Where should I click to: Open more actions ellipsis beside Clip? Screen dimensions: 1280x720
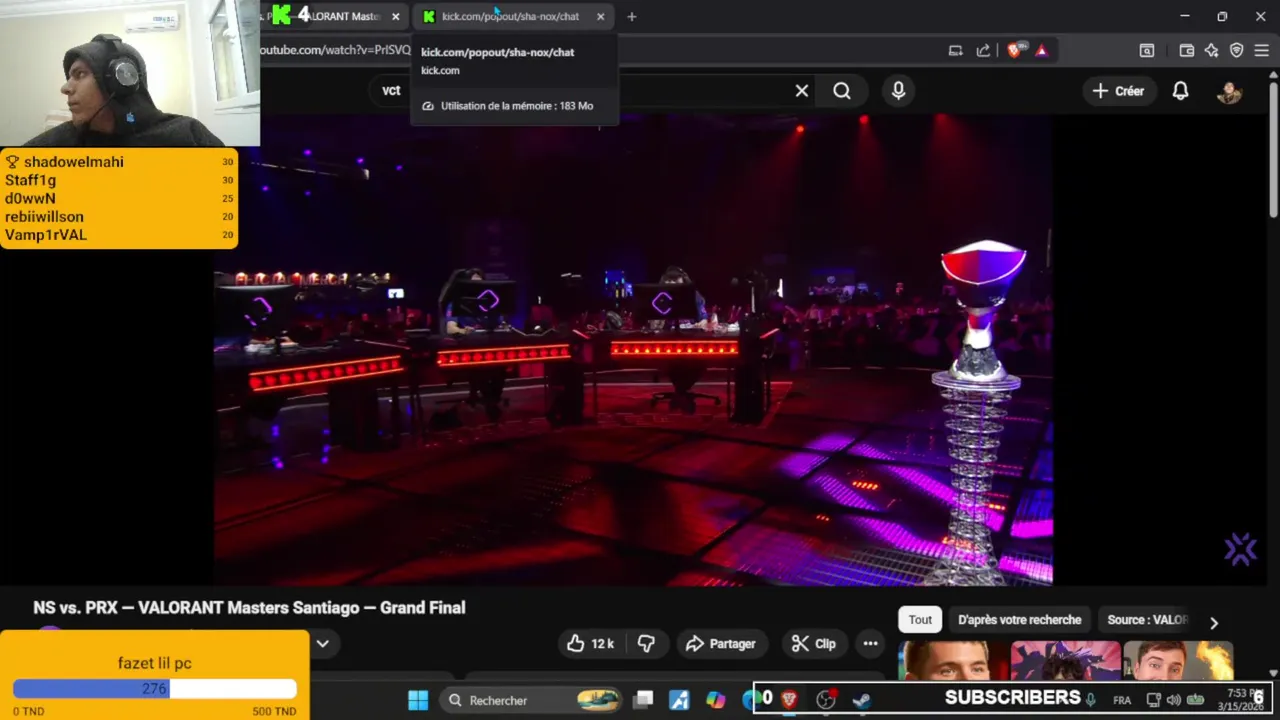pos(870,644)
